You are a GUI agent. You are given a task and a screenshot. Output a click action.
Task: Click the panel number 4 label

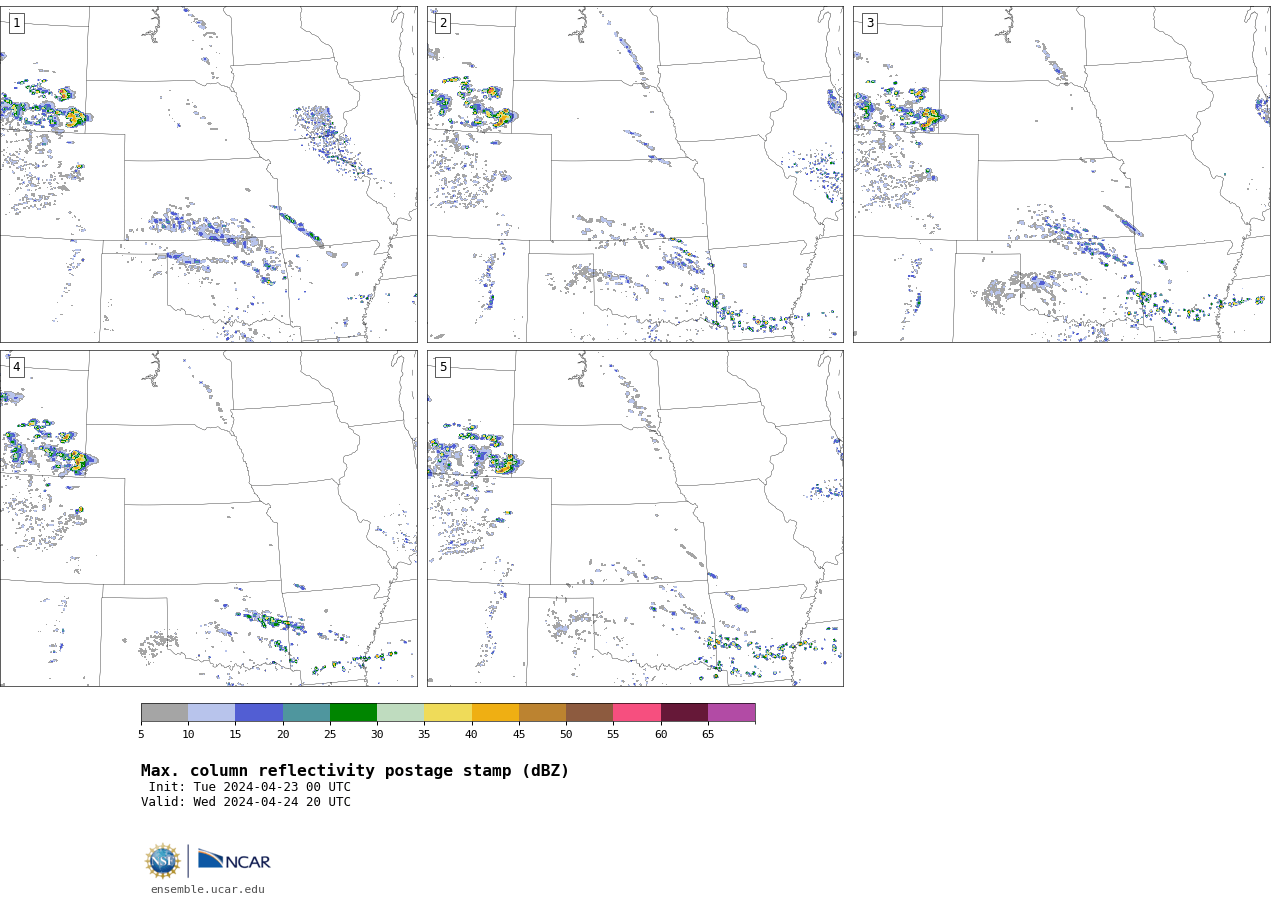tap(16, 367)
